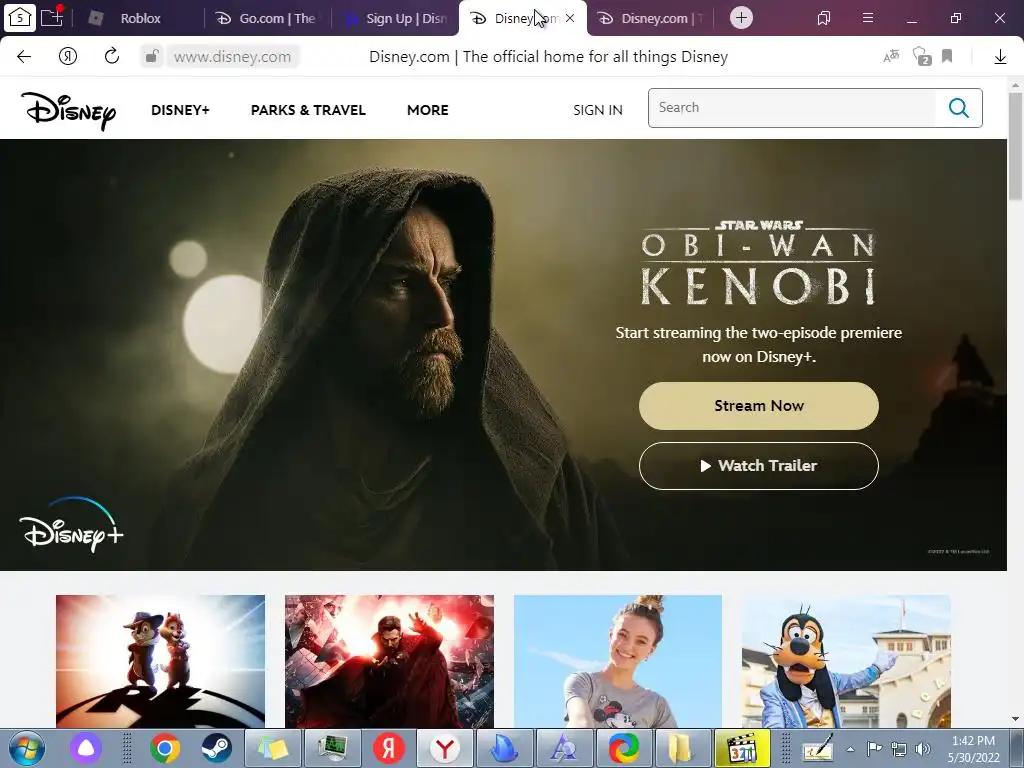
Task: Open the handwriting input panel icon
Action: [x=818, y=748]
